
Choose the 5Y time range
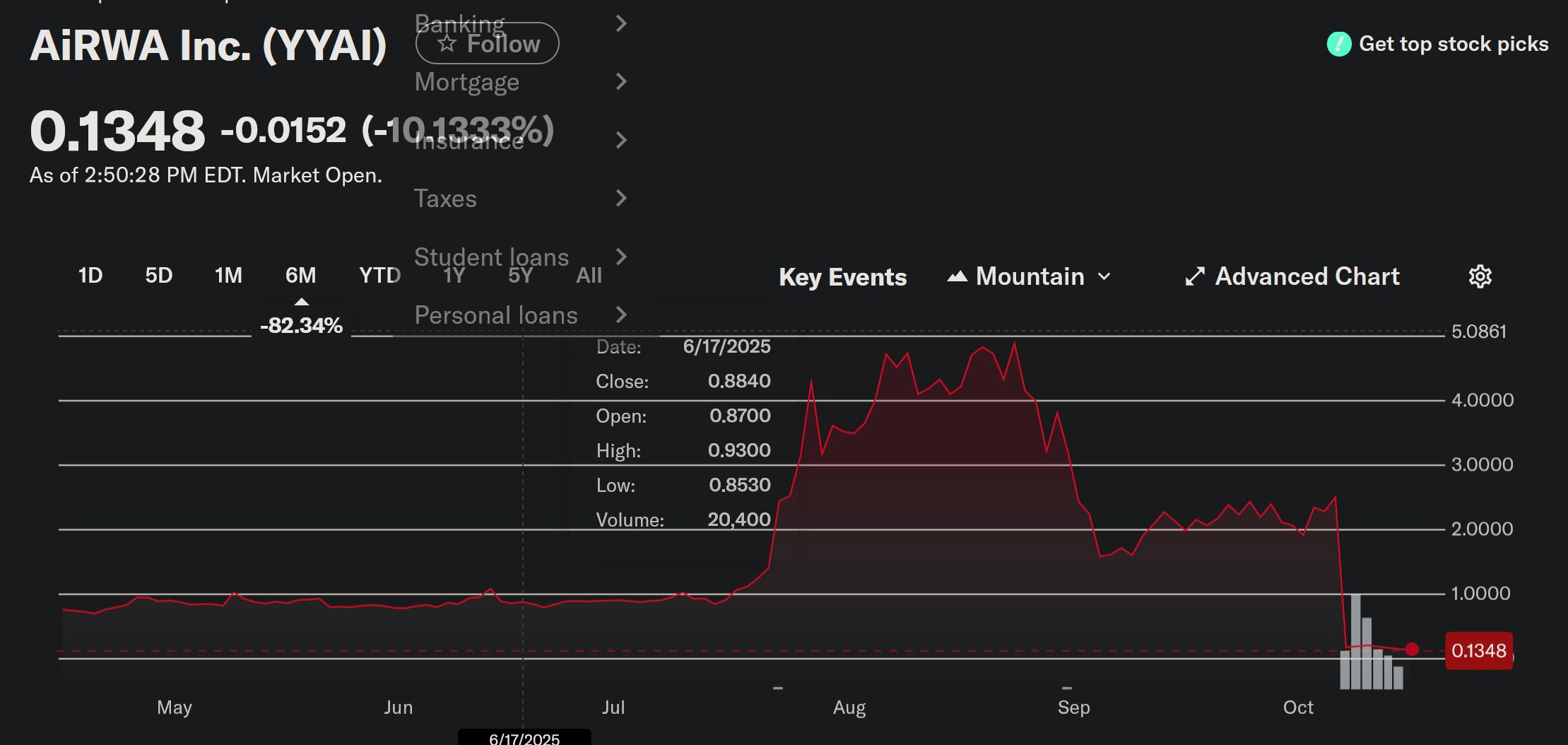pyautogui.click(x=520, y=275)
